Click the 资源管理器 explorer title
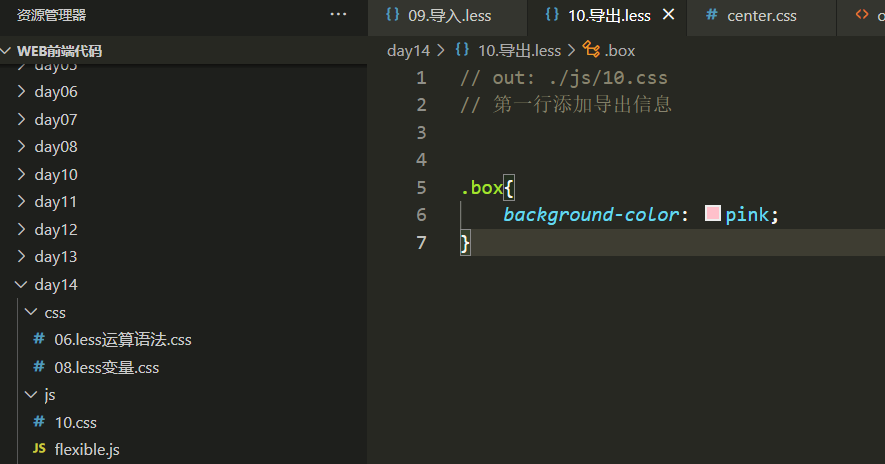885x464 pixels. click(51, 15)
